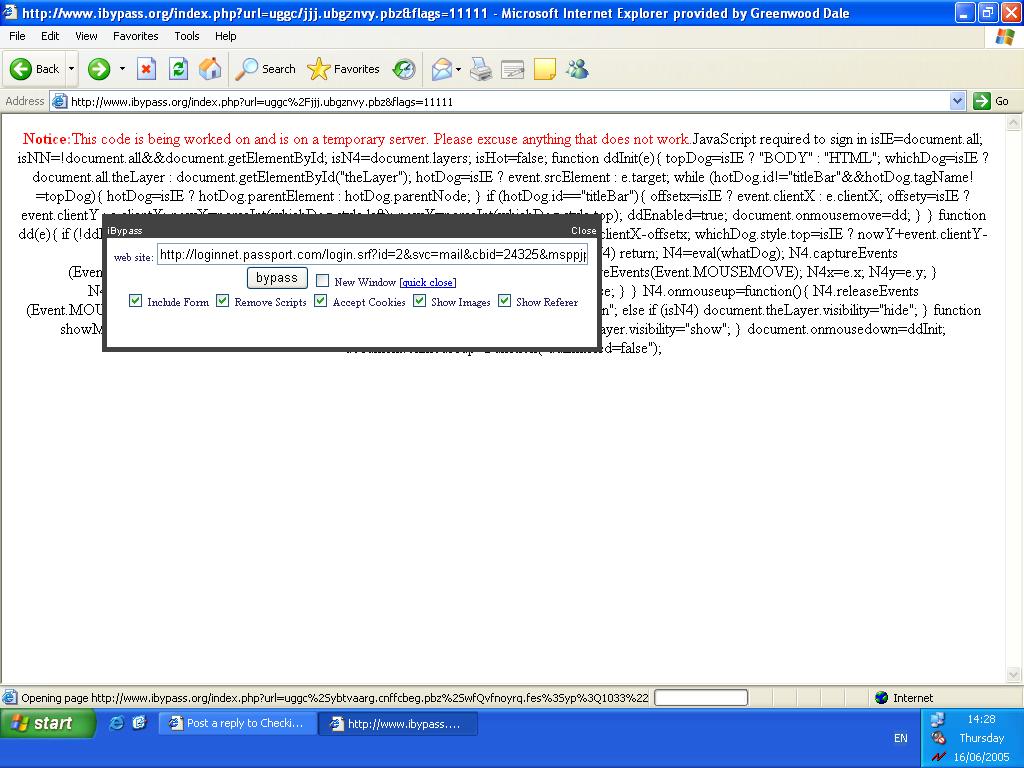
Task: Click the Refresh page icon
Action: point(178,69)
